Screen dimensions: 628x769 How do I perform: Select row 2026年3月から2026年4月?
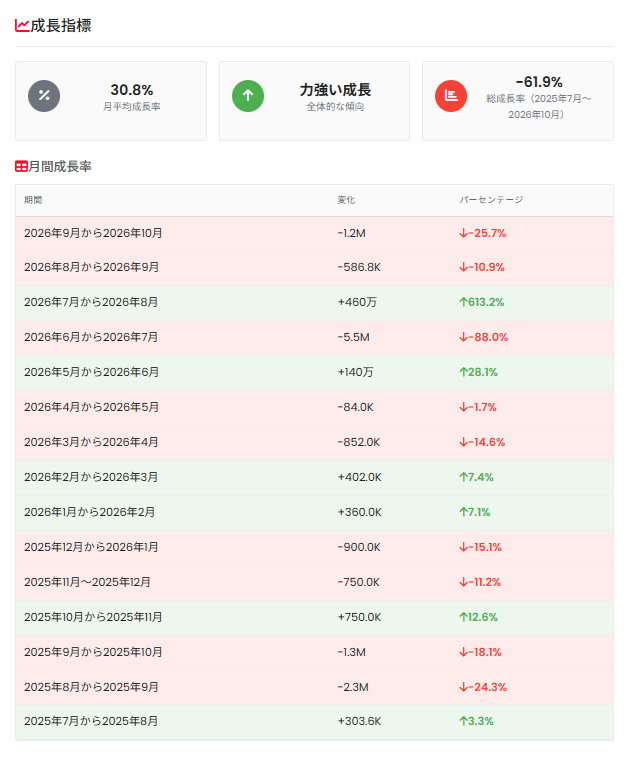coord(314,443)
